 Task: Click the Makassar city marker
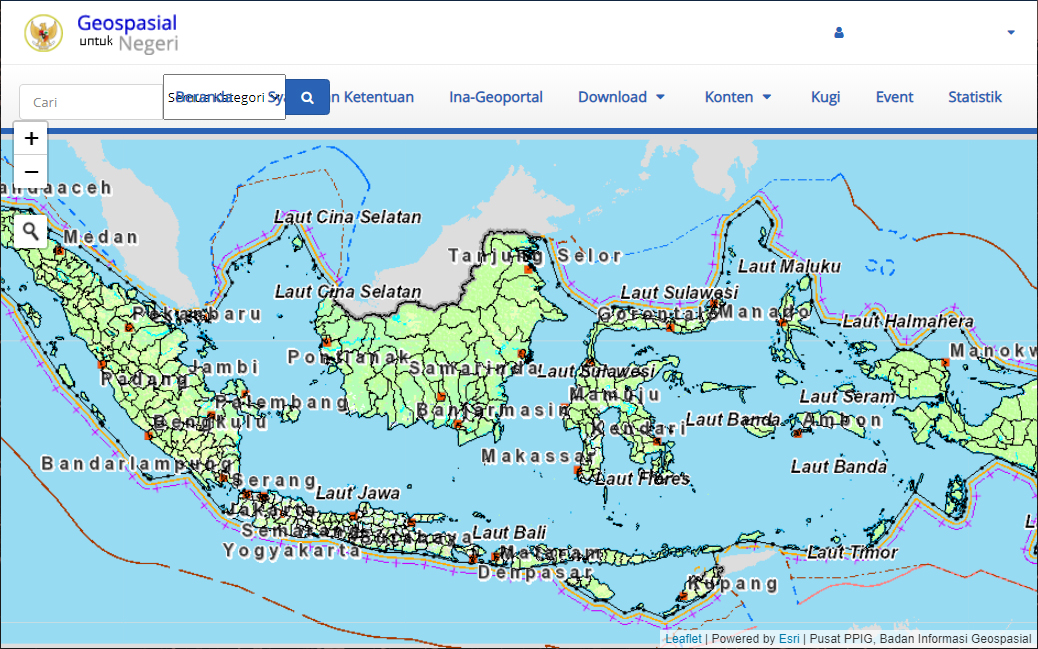tap(577, 470)
